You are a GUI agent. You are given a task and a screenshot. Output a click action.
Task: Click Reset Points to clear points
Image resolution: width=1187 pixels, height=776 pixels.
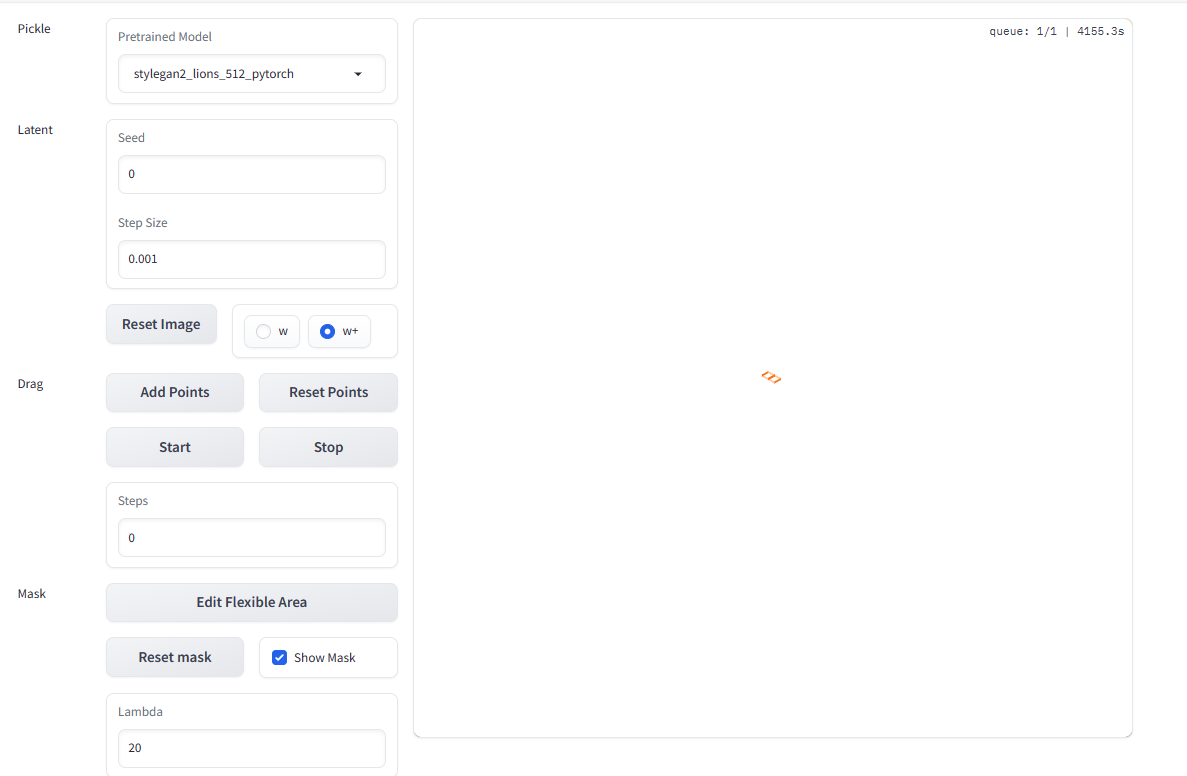pyautogui.click(x=328, y=392)
